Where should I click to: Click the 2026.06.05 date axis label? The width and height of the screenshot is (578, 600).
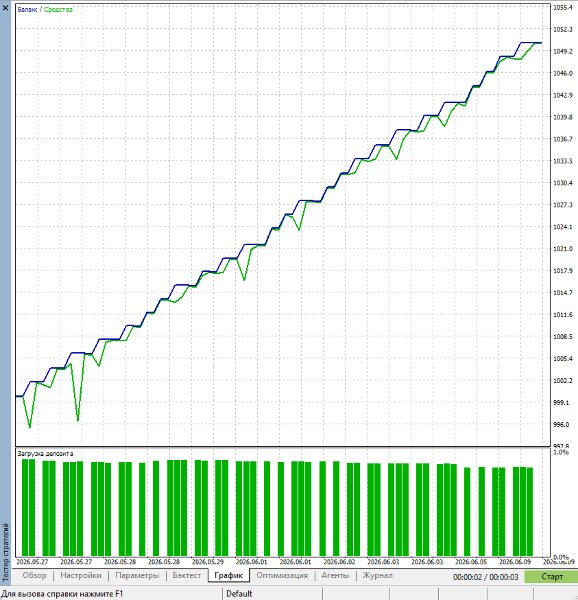471,562
